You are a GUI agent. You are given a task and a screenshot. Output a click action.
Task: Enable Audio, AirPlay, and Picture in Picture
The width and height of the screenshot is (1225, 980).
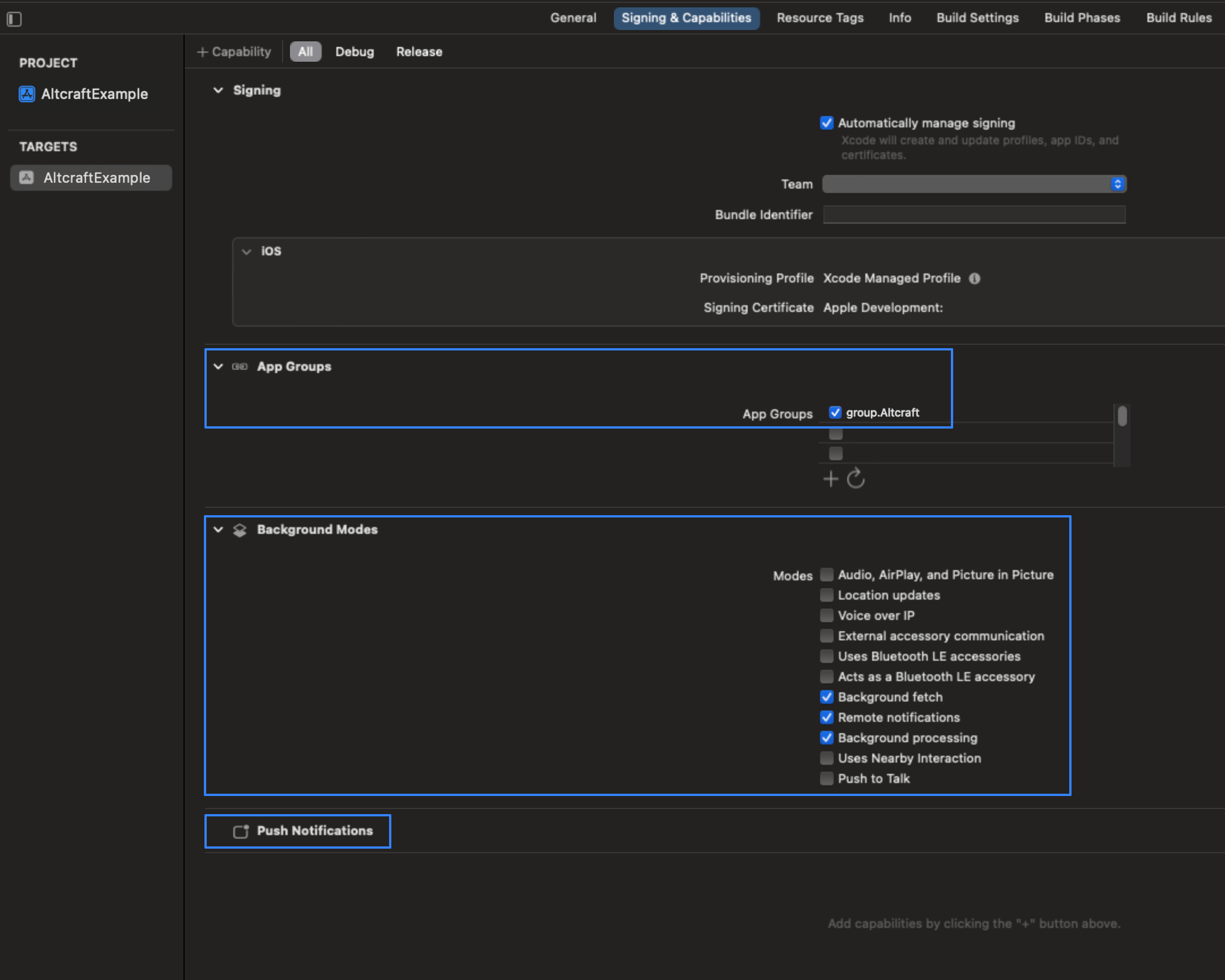[827, 575]
